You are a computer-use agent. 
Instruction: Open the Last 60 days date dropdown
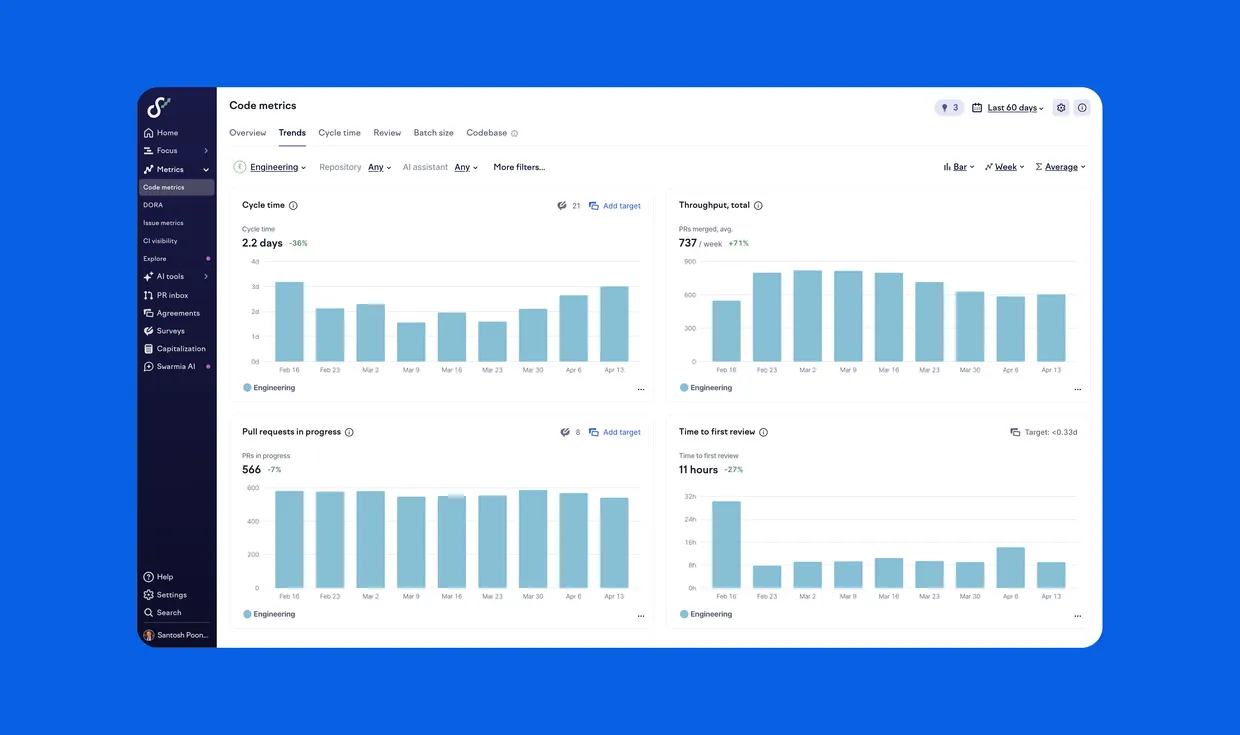1008,108
